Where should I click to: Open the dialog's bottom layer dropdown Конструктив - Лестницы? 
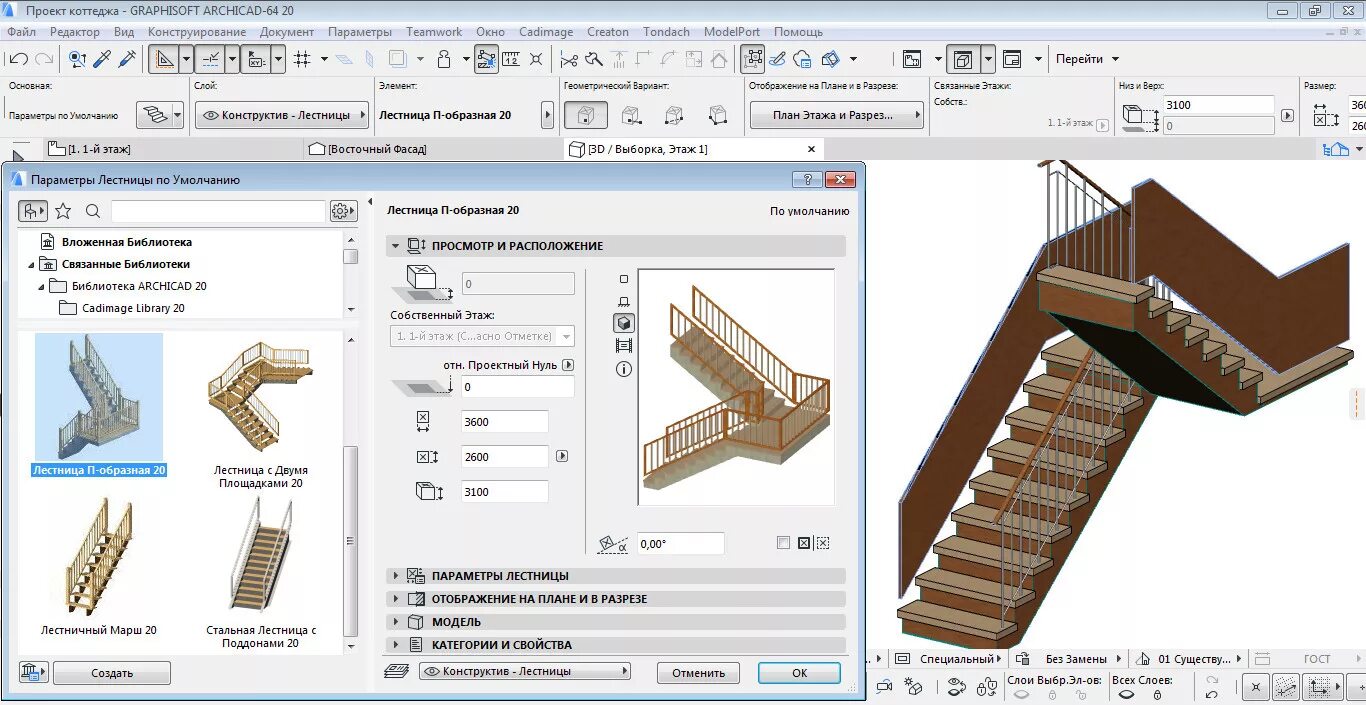point(525,672)
